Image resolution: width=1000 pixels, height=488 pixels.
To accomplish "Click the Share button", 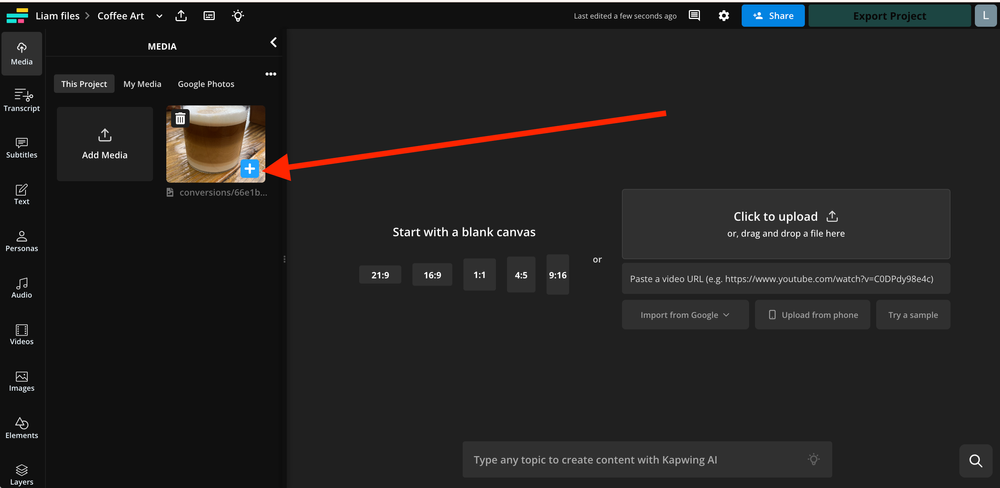I will click(772, 16).
